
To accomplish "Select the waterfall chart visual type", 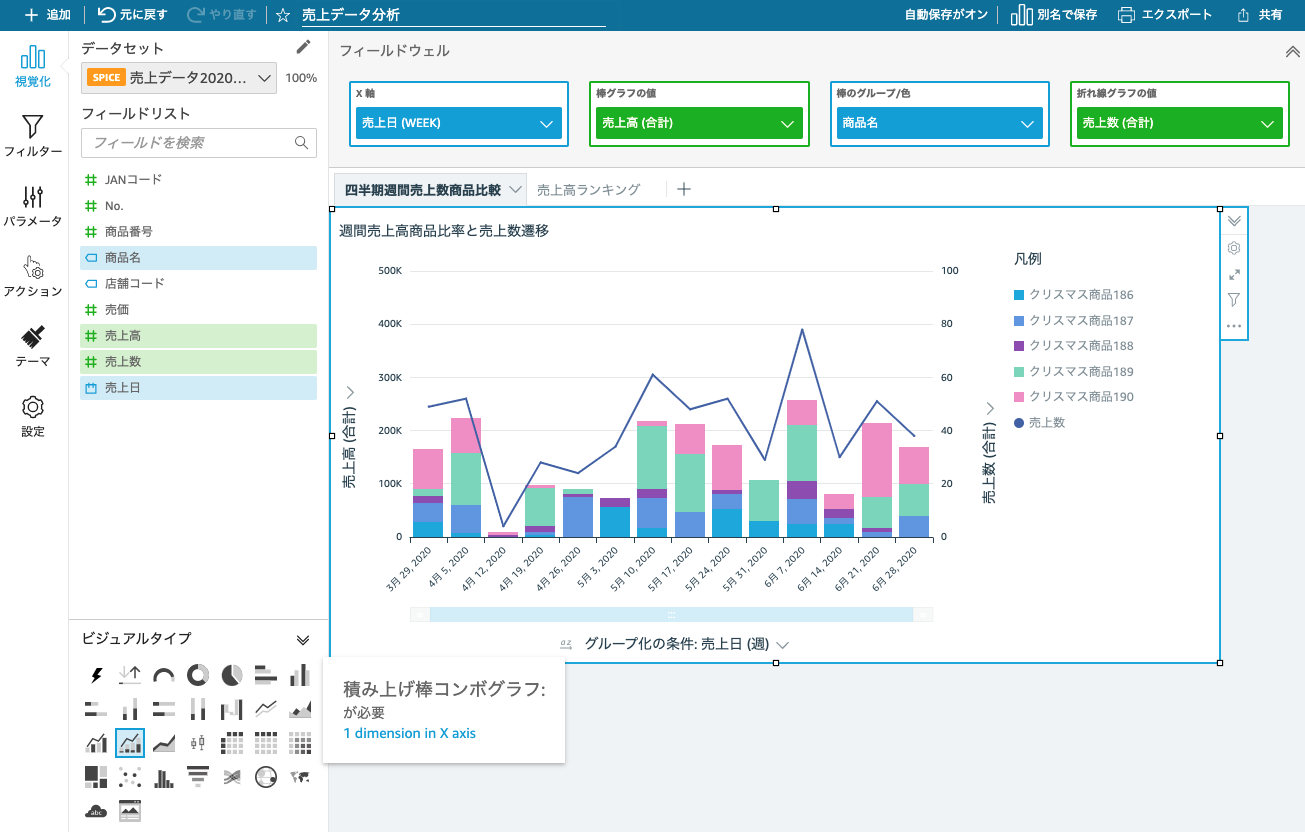I will [232, 709].
